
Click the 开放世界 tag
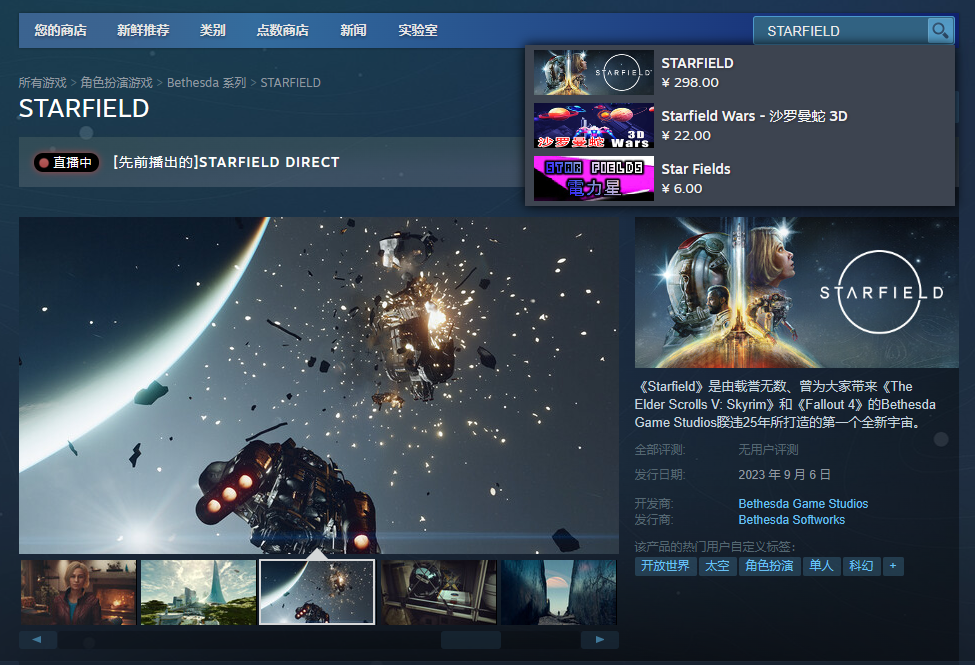click(x=665, y=566)
